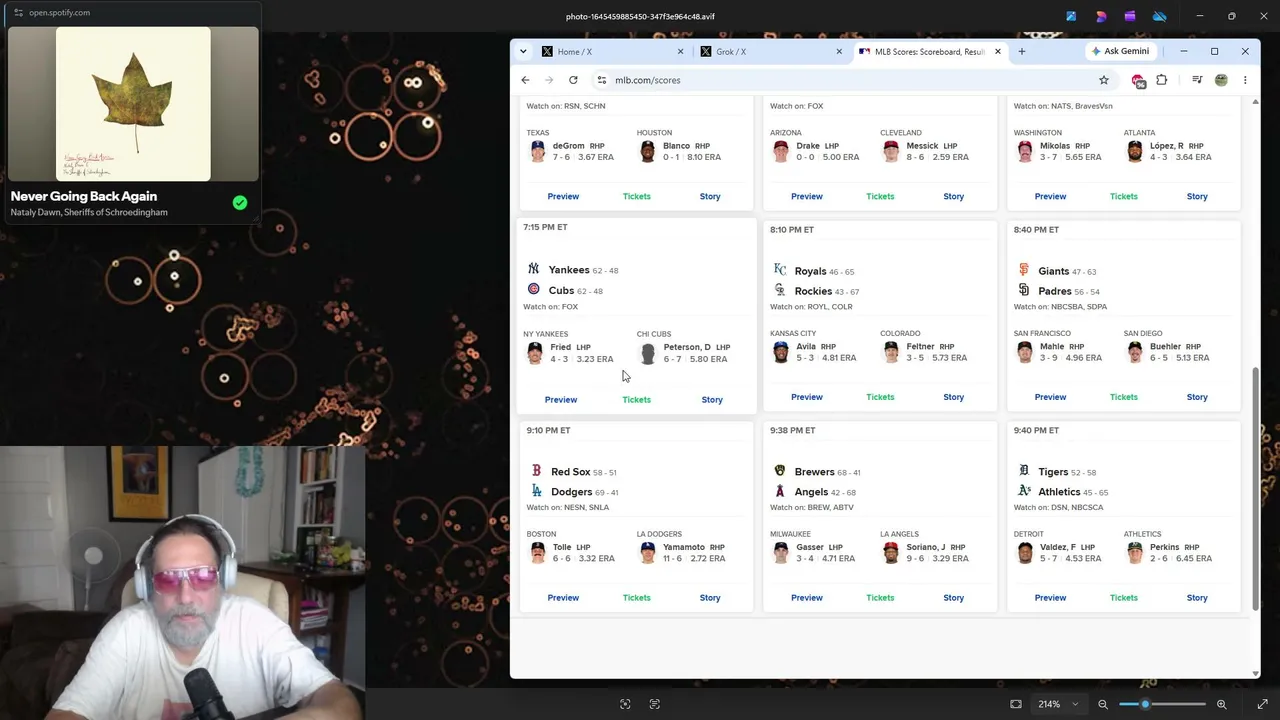This screenshot has height=720, width=1280.
Task: Click the Yankees team name
Action: [569, 270]
